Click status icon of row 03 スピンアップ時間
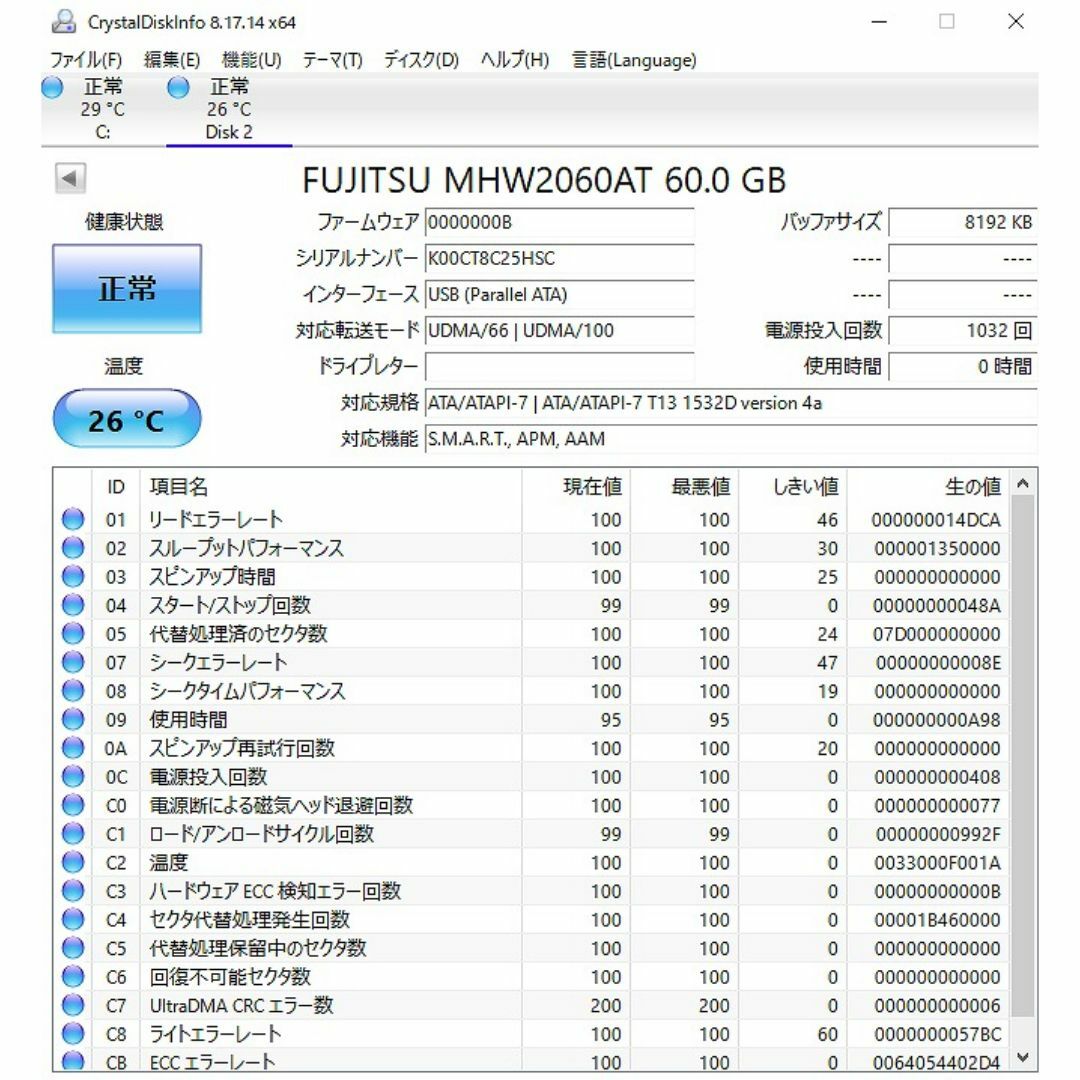The height and width of the screenshot is (1080, 1080). 73,576
